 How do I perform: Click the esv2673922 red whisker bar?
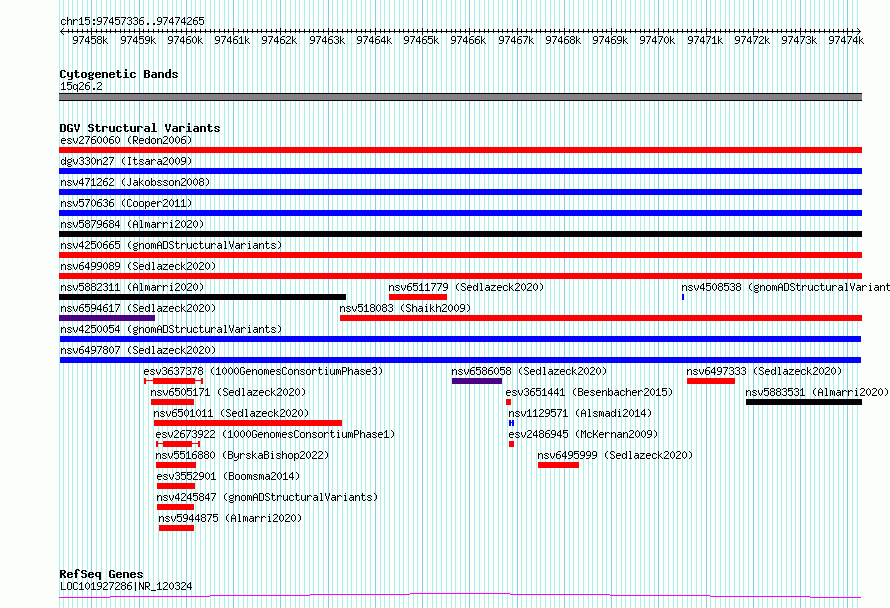178,444
